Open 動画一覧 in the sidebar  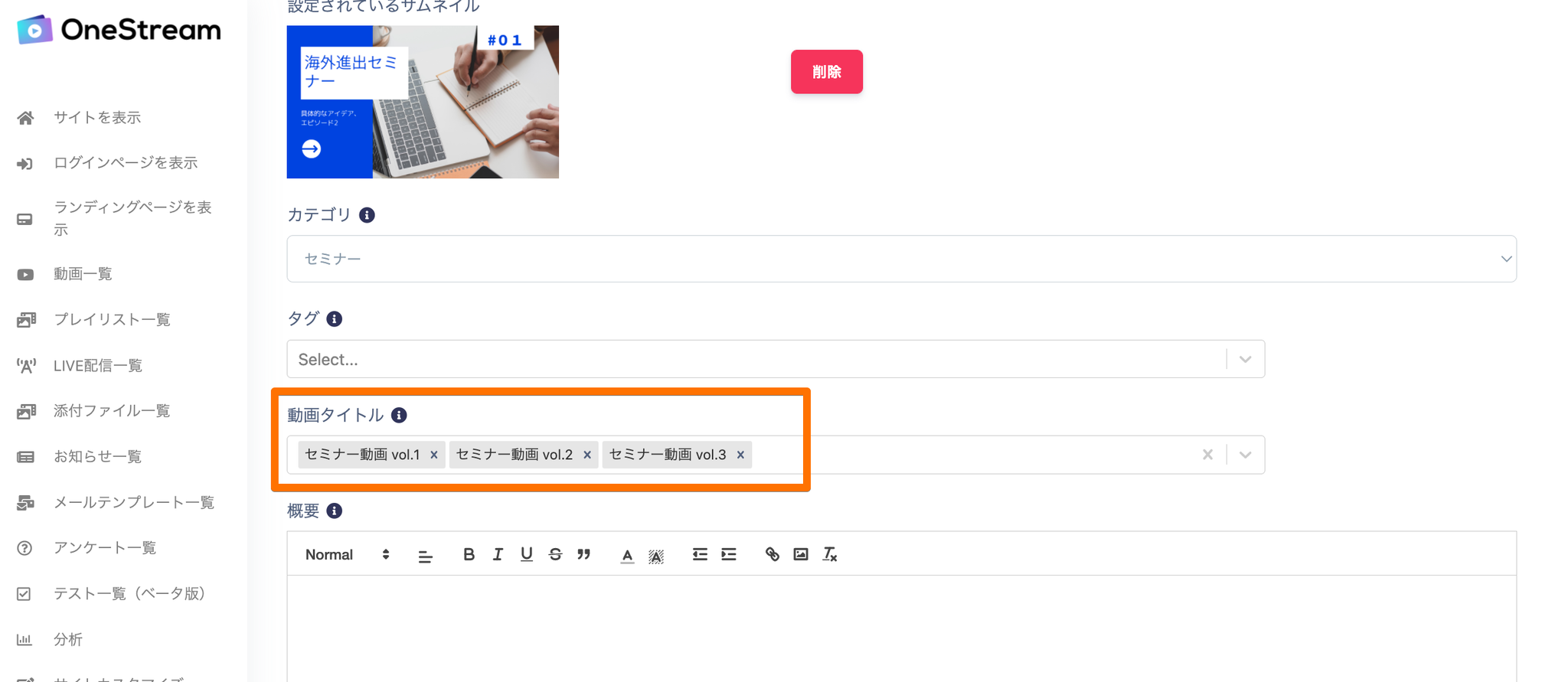coord(83,274)
